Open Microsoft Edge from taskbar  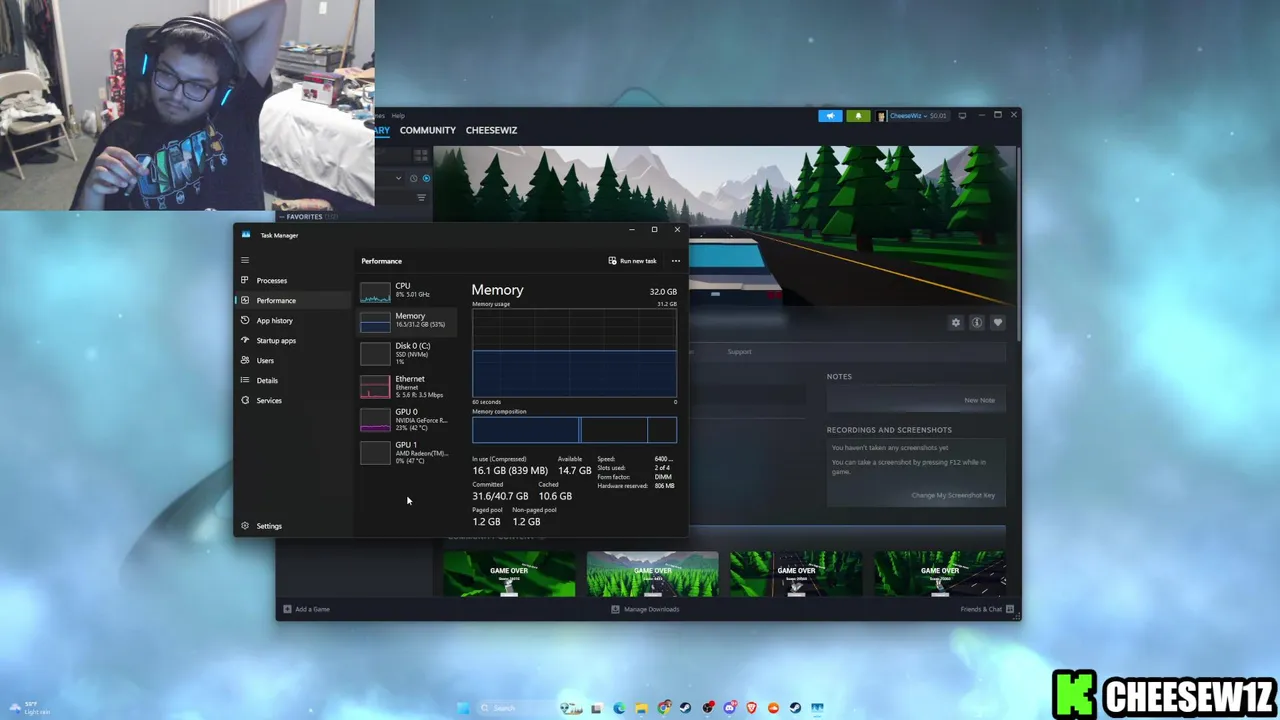click(x=619, y=708)
